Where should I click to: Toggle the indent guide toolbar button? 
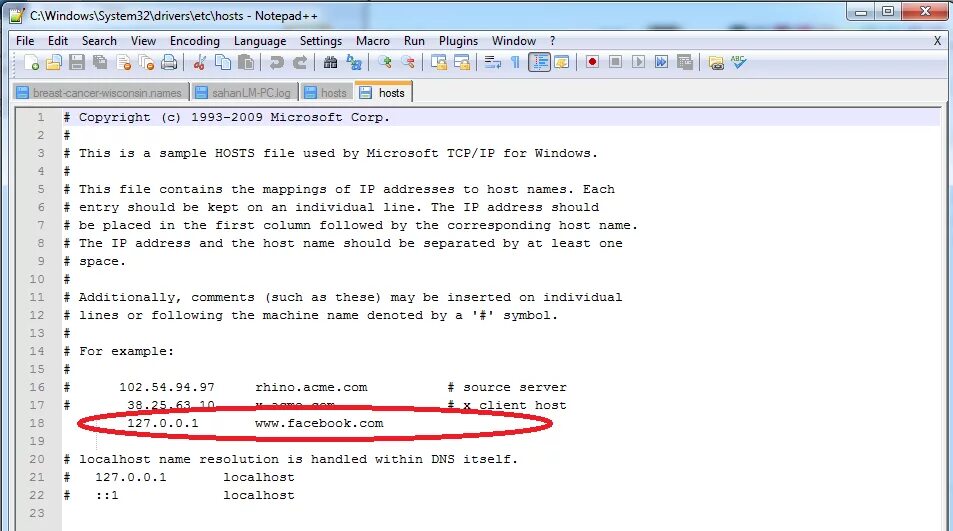[x=539, y=62]
